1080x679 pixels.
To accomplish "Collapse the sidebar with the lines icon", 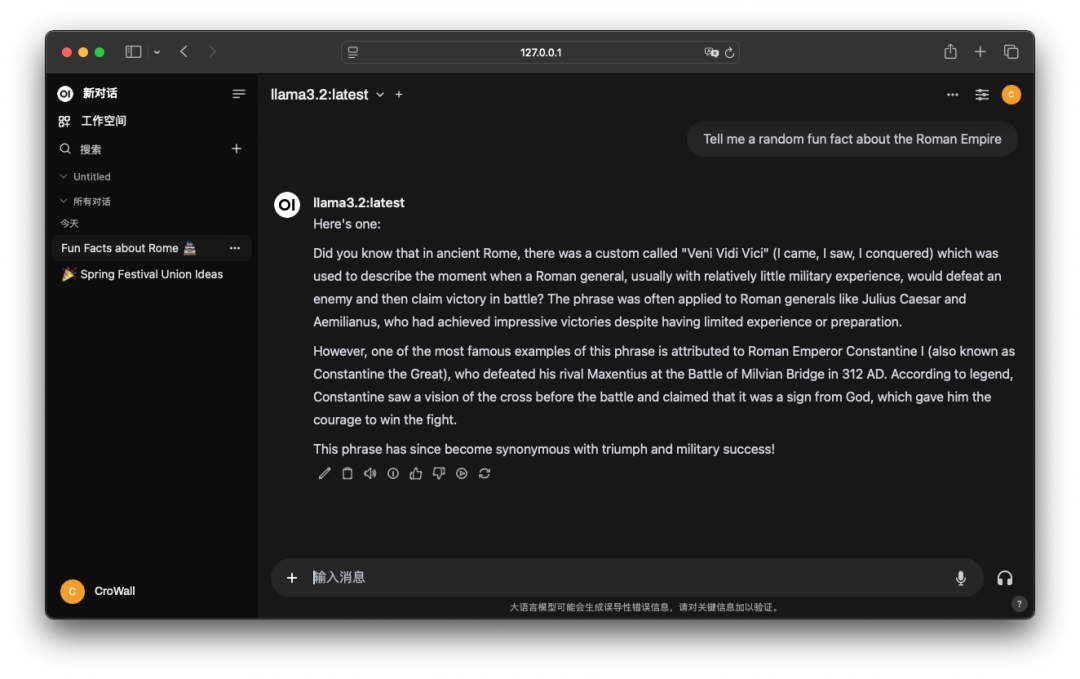I will coord(238,94).
